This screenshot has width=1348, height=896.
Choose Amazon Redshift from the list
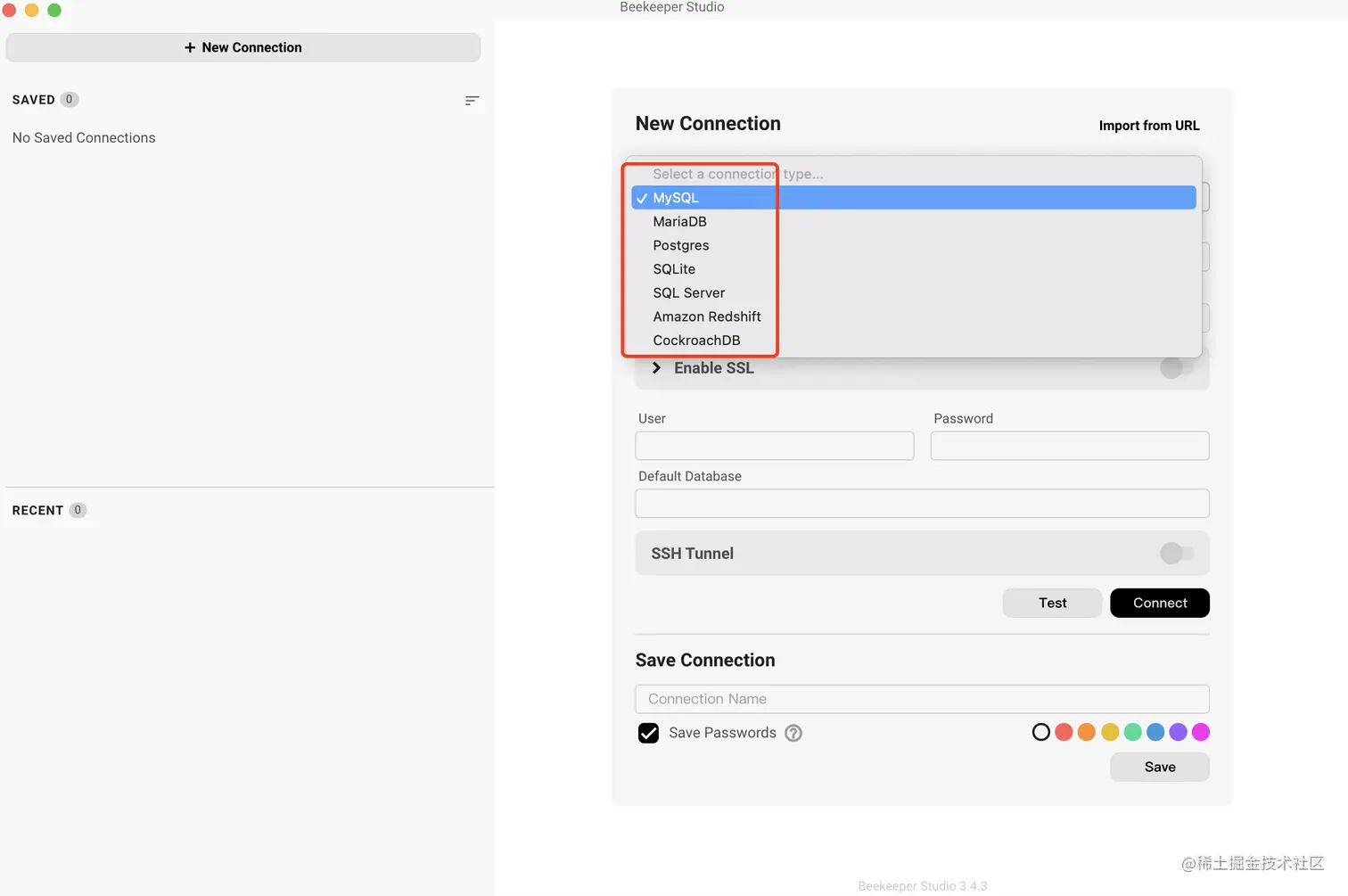click(913, 316)
